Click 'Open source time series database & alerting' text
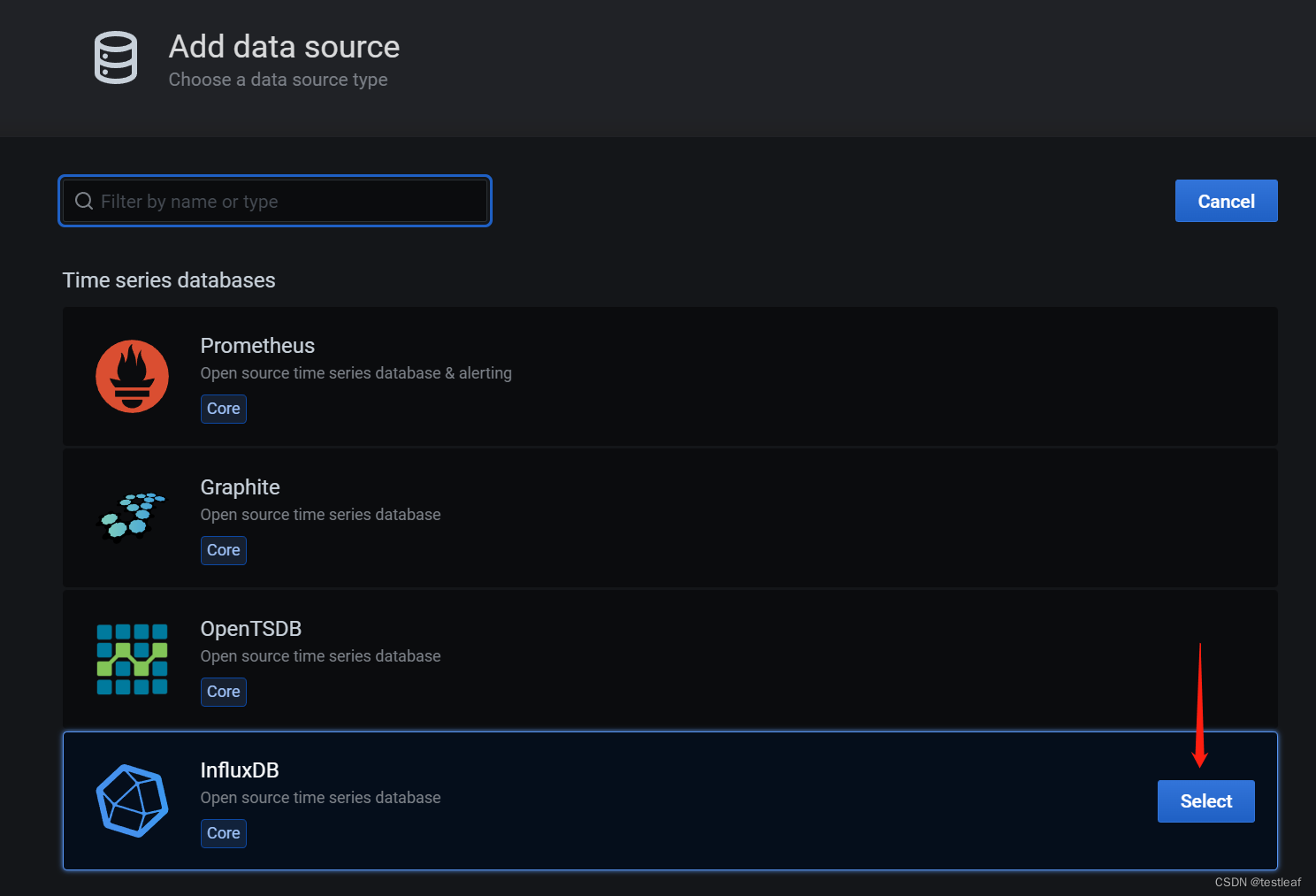The image size is (1316, 896). click(356, 373)
